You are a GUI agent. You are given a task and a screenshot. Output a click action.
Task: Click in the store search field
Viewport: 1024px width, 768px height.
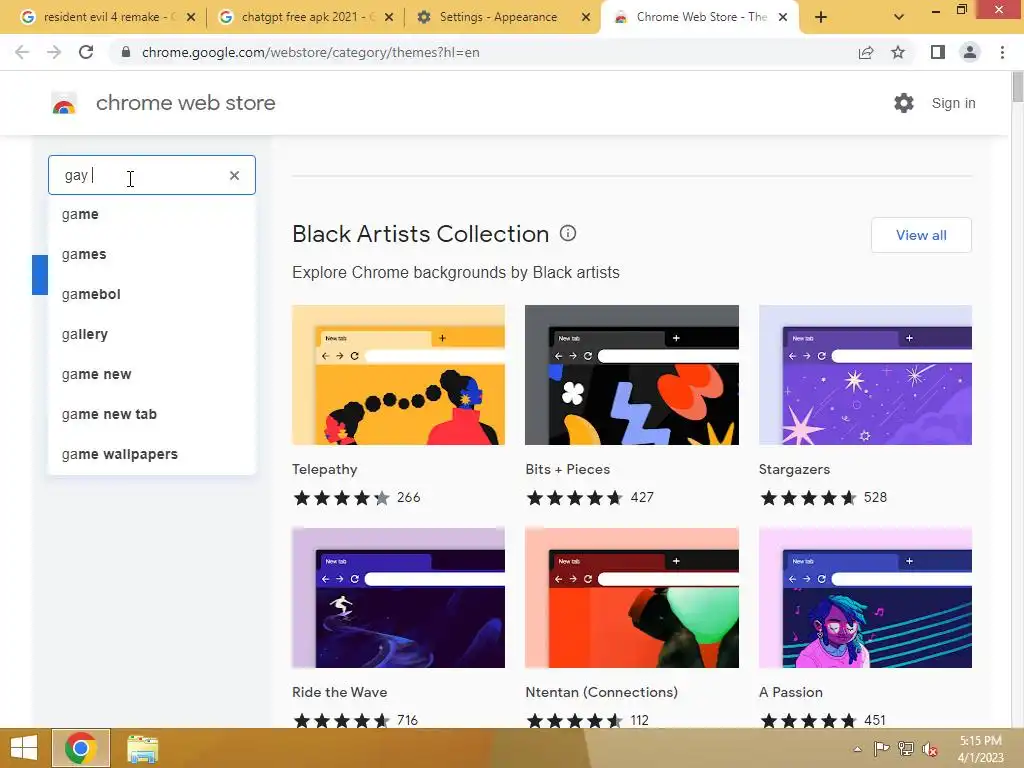coord(152,175)
